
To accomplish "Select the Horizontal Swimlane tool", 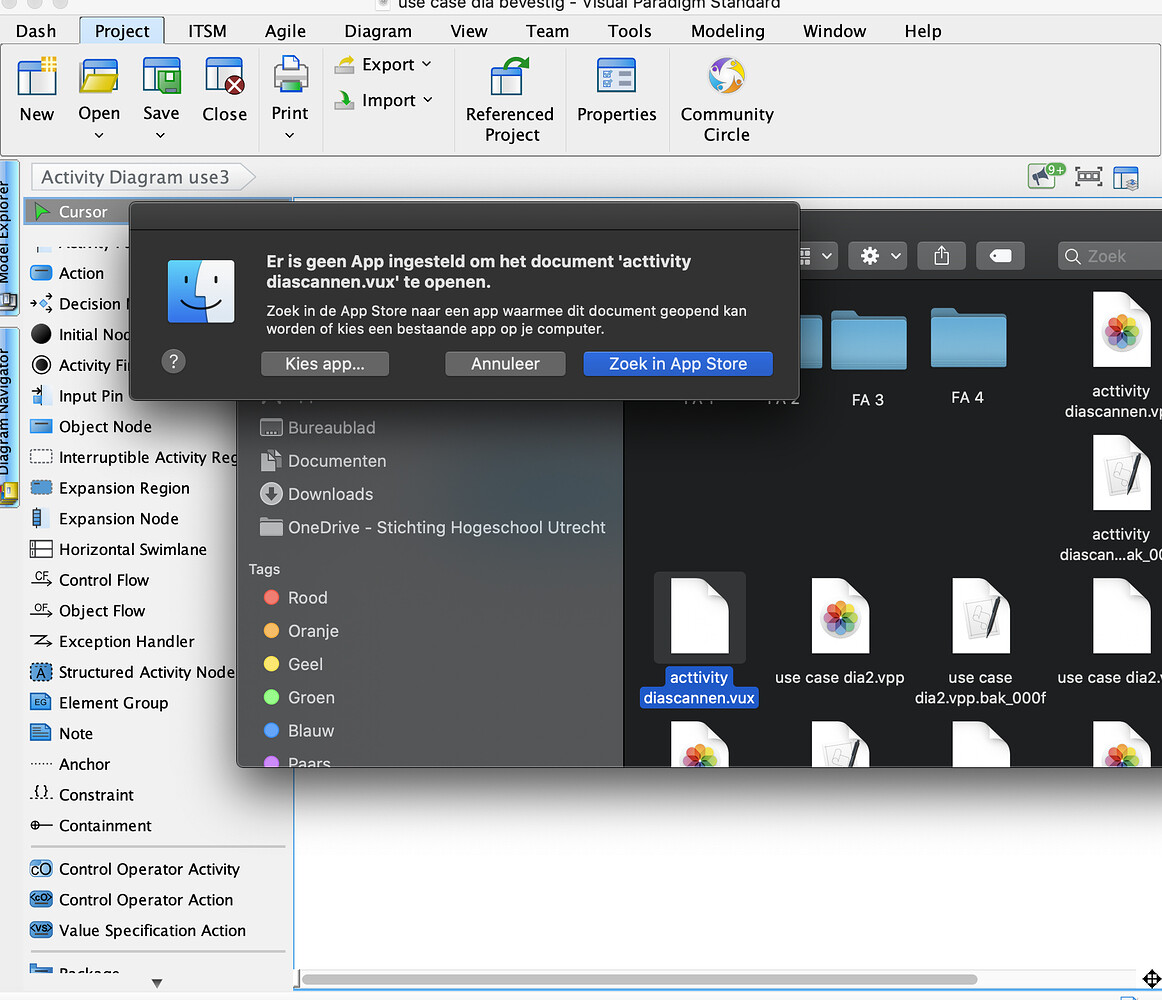I will pos(119,549).
